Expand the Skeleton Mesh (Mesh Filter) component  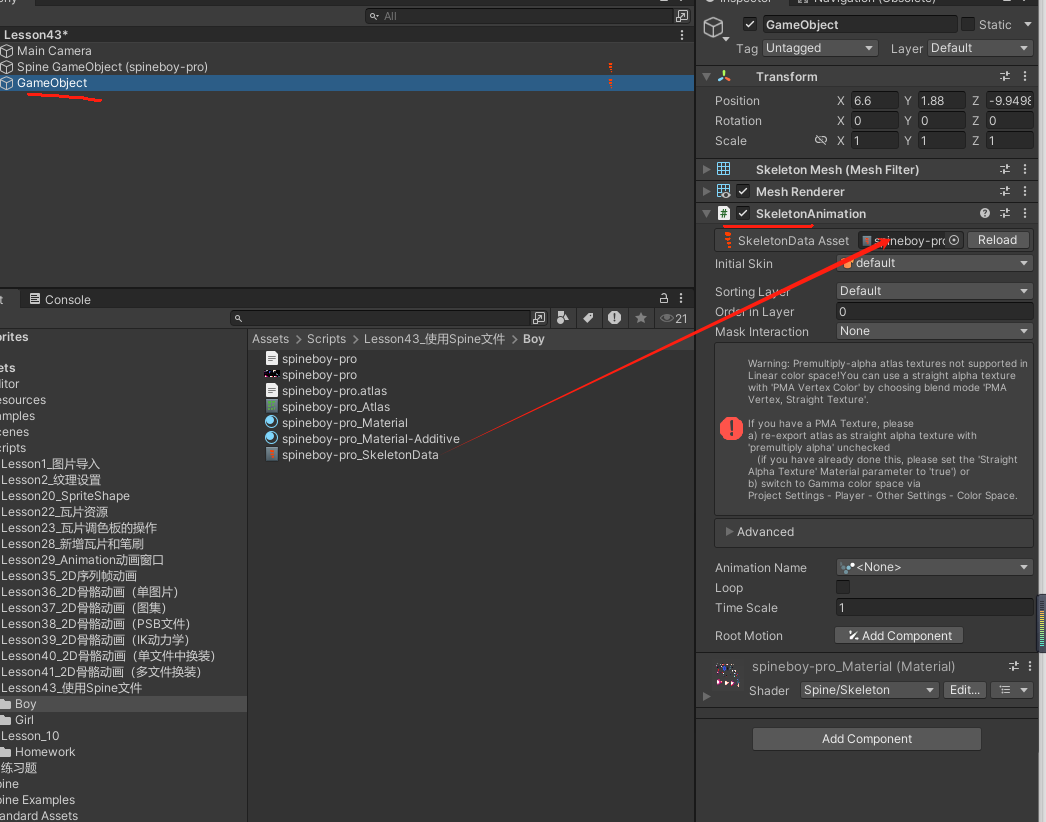pyautogui.click(x=706, y=169)
